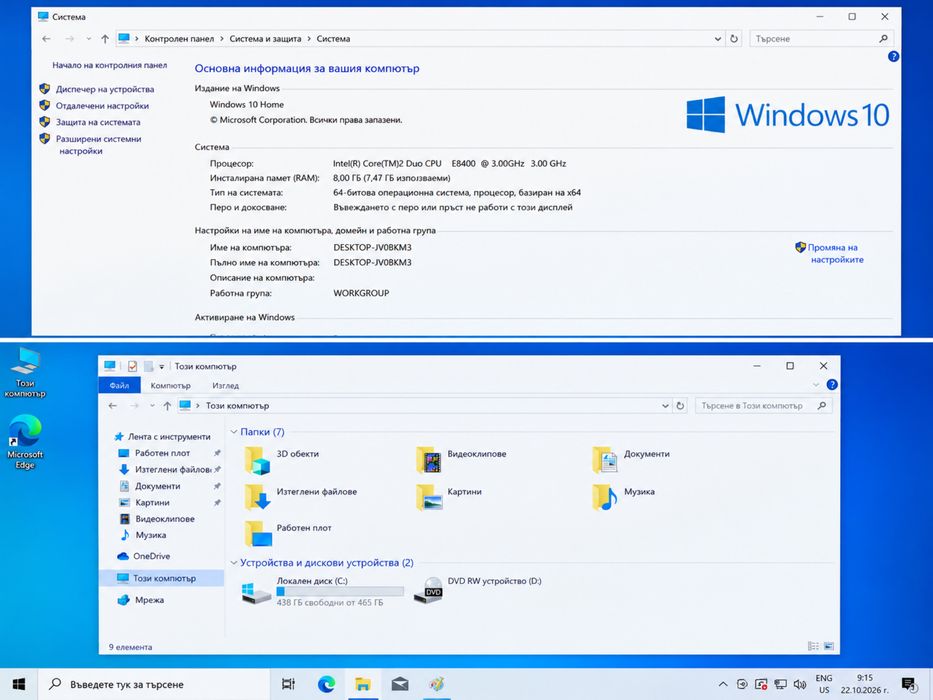Screen dimensions: 933x700
Task: Open recent locations dropdown in Система window
Action: (x=89, y=39)
